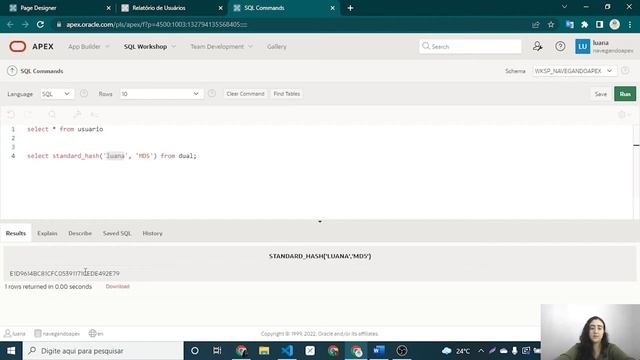Click the Find icon in editor toolbar

[x=52, y=115]
